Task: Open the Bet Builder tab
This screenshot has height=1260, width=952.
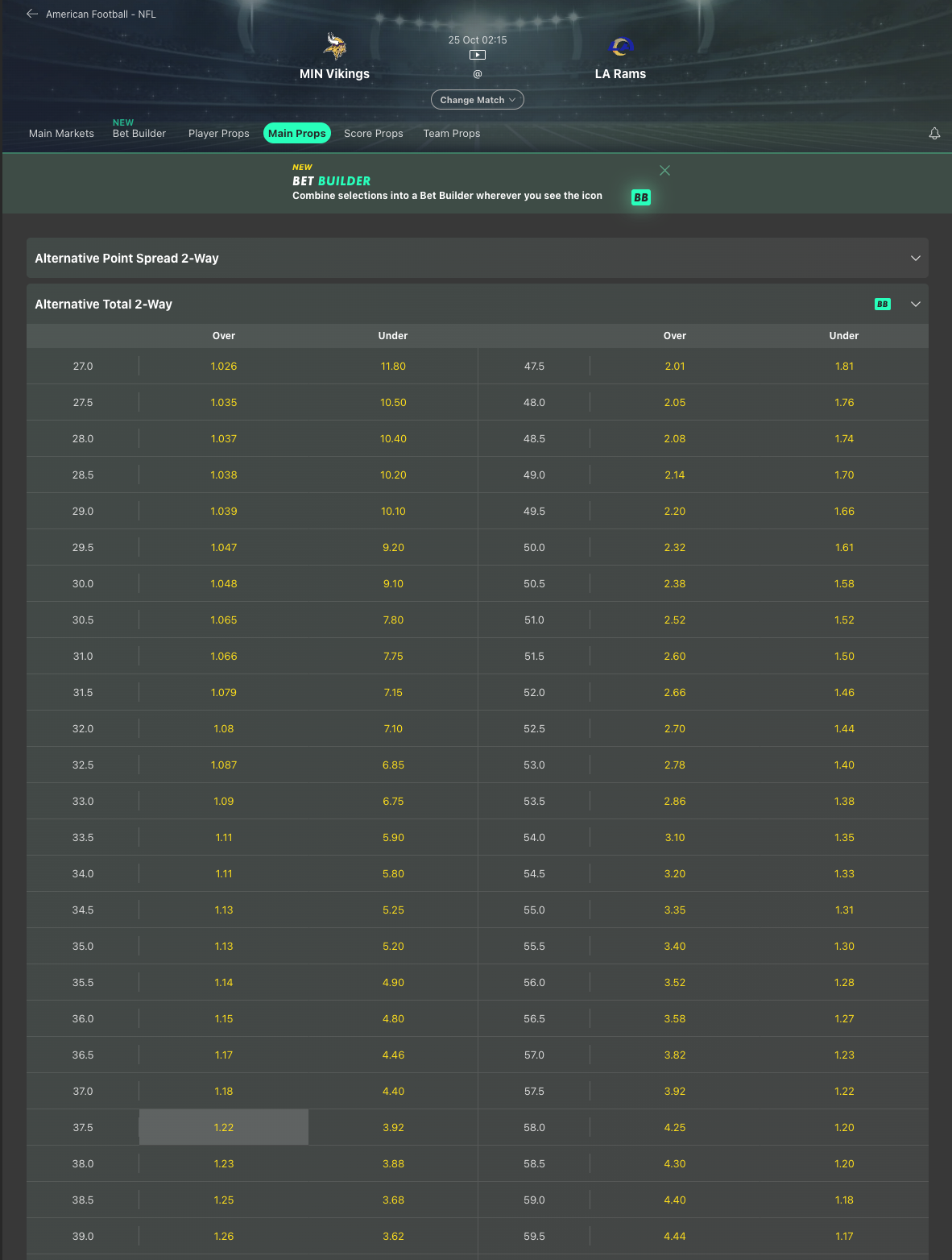Action: pos(139,134)
